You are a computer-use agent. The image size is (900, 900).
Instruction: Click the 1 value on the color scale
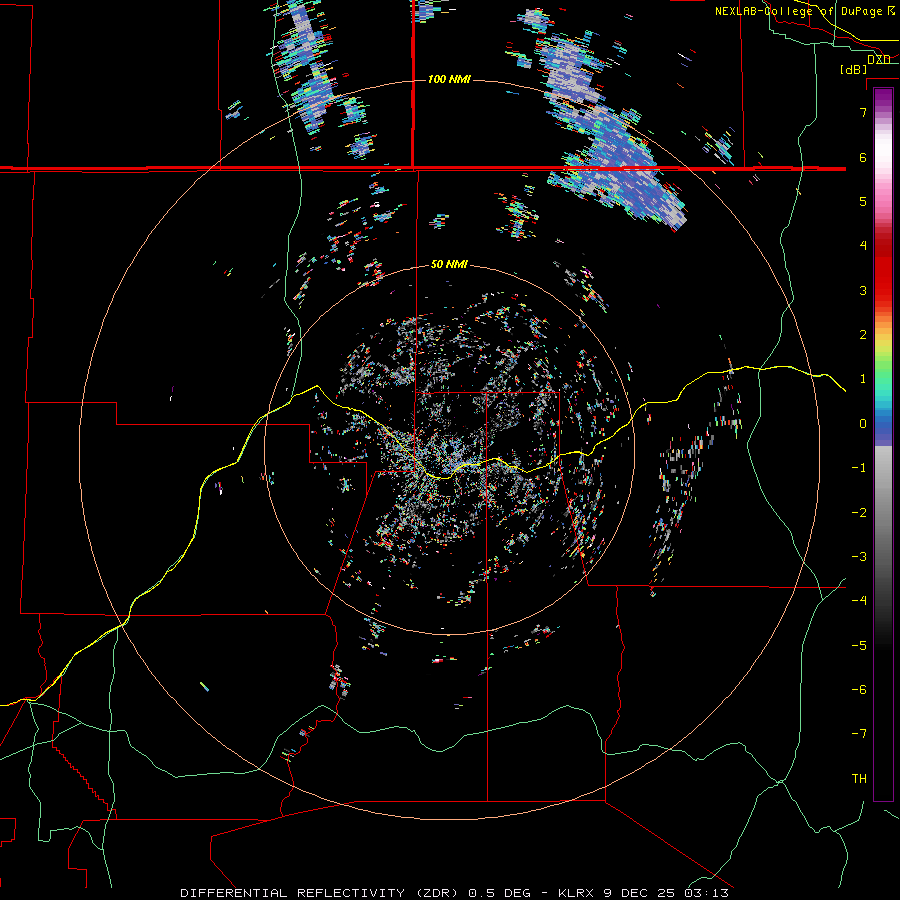coord(863,379)
